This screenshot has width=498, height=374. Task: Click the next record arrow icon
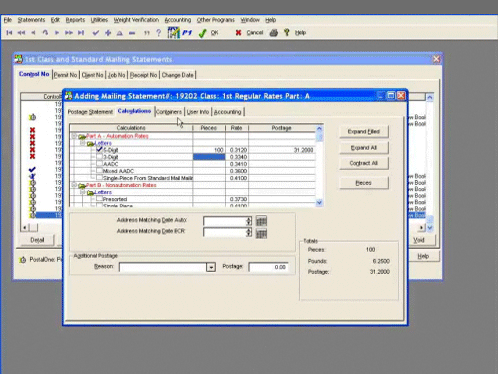click(57, 33)
